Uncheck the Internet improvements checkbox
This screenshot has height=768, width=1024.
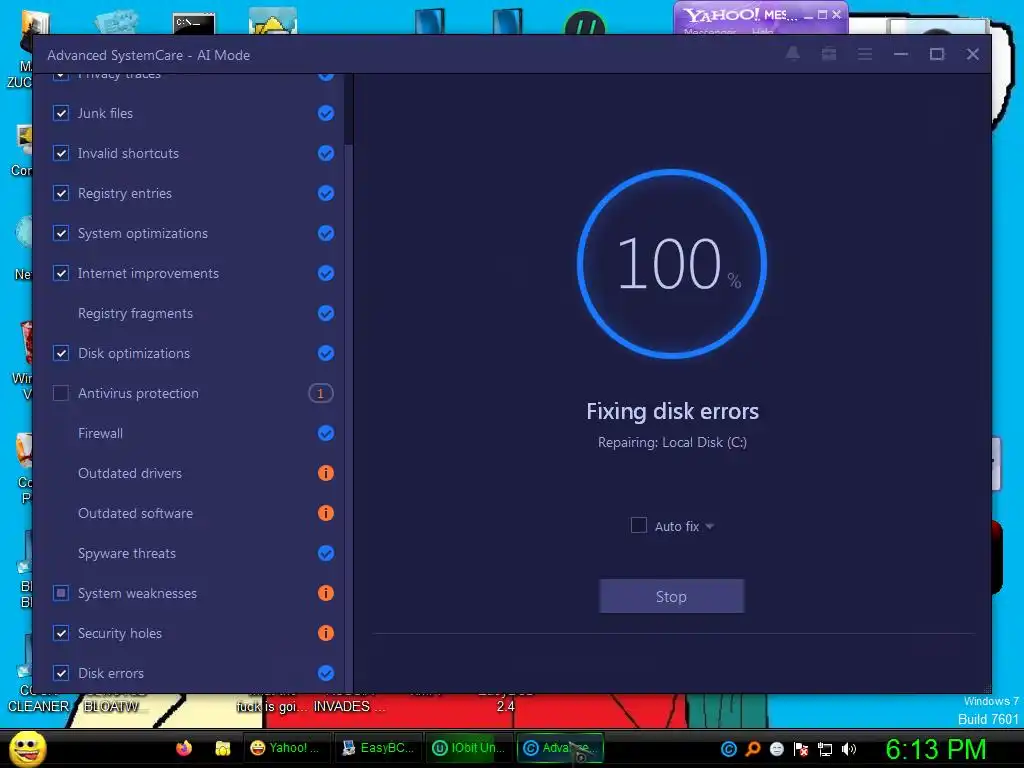[x=61, y=273]
